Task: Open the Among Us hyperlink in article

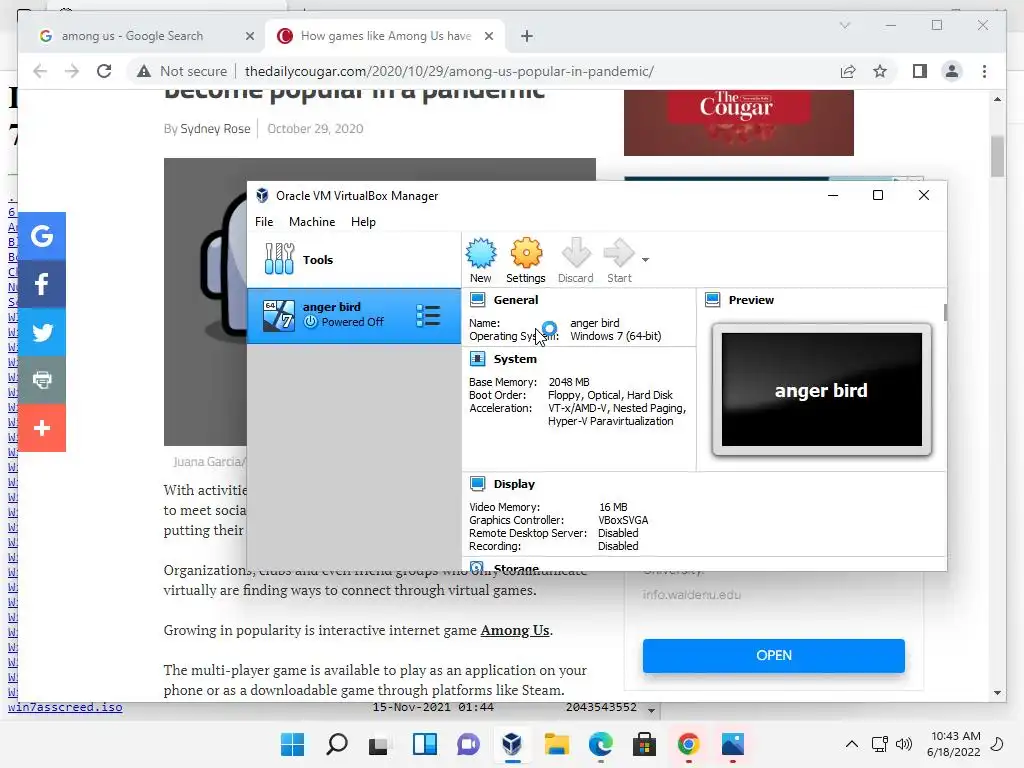Action: [x=515, y=630]
